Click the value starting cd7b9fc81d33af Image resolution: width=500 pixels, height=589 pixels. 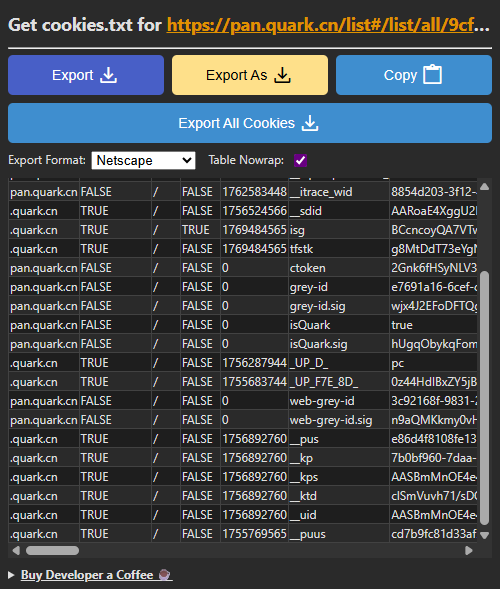(434, 534)
